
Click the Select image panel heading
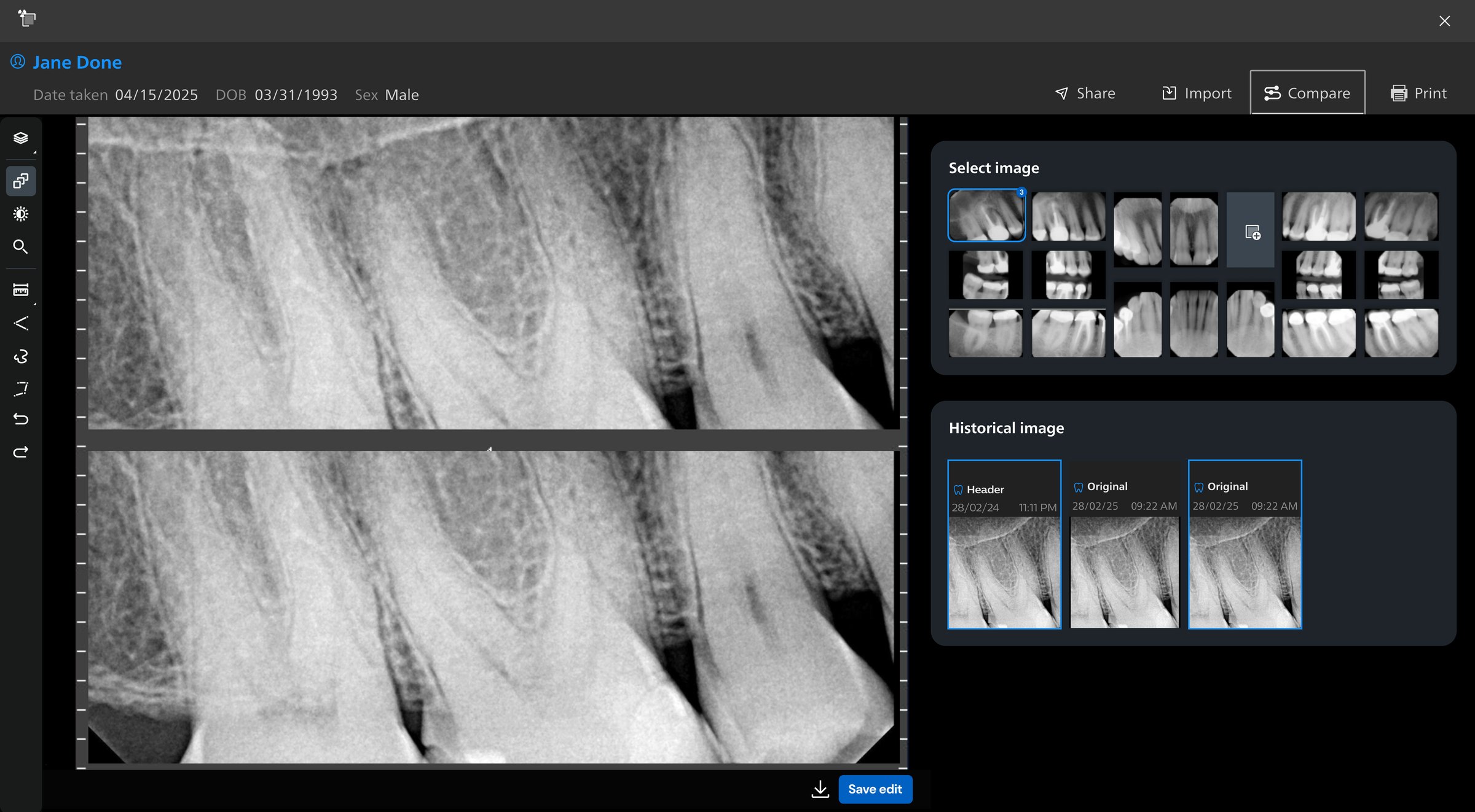point(994,168)
